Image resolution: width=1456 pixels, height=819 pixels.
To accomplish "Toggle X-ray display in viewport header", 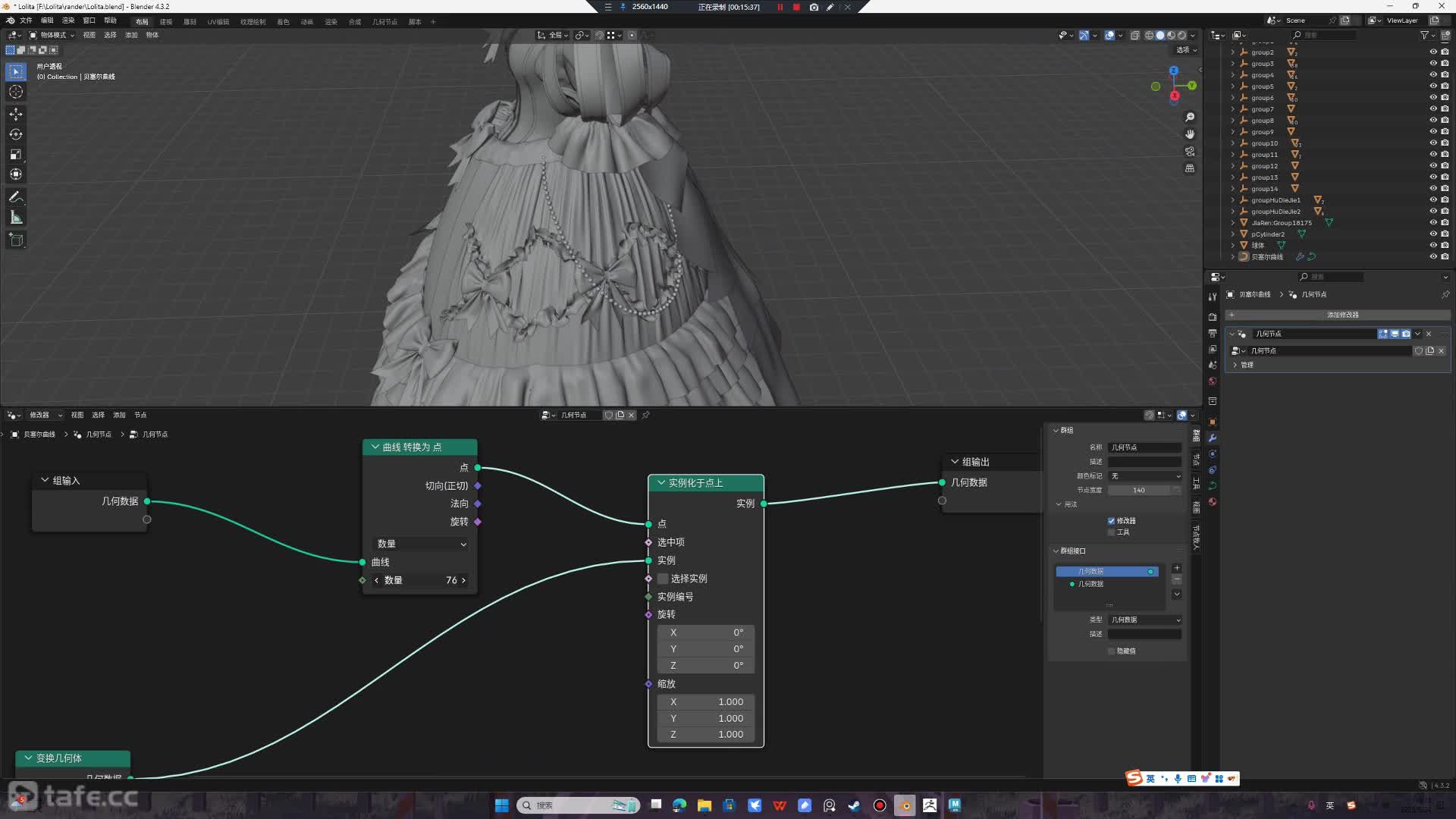I will (1134, 35).
